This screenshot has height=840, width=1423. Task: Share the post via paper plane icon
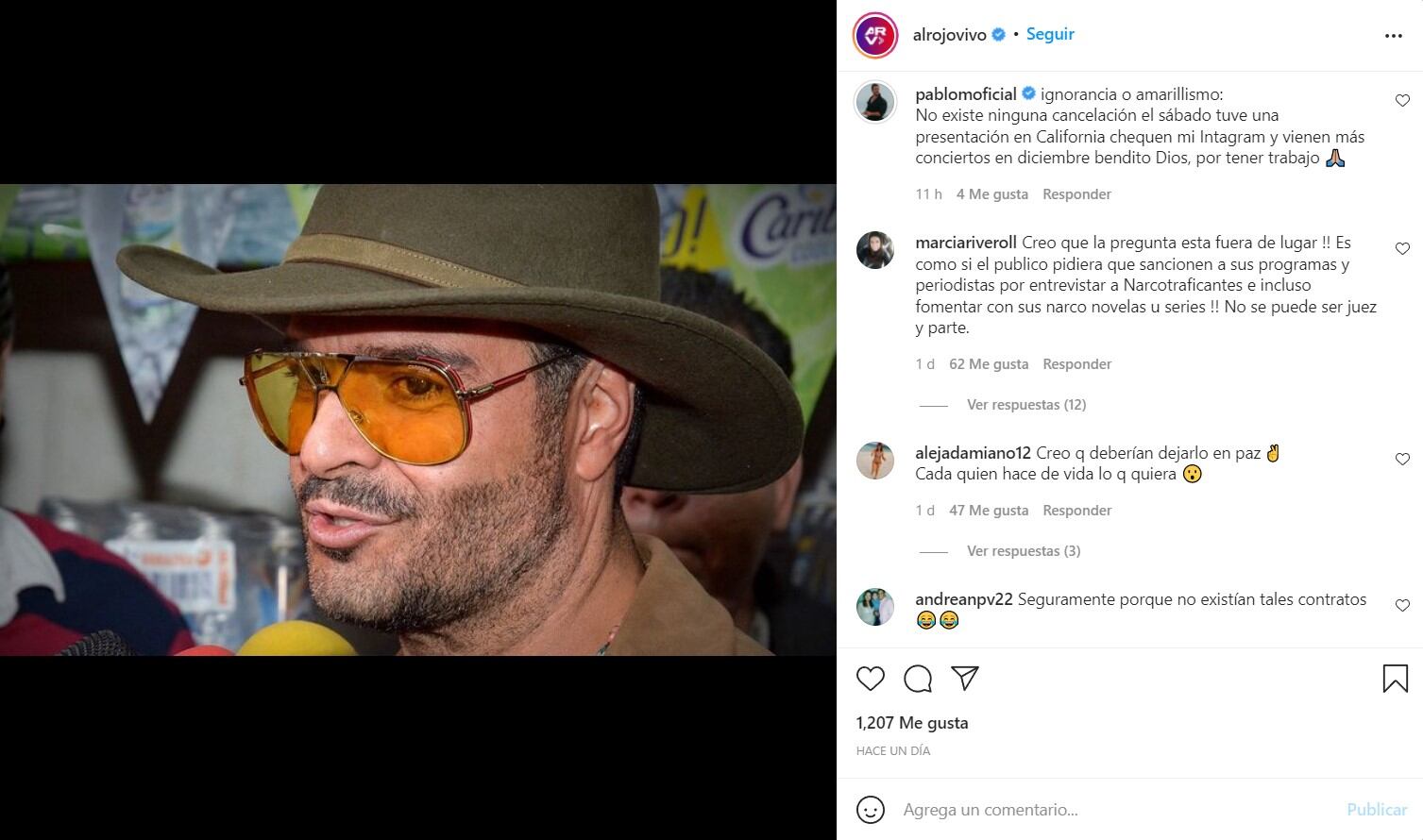(x=964, y=678)
